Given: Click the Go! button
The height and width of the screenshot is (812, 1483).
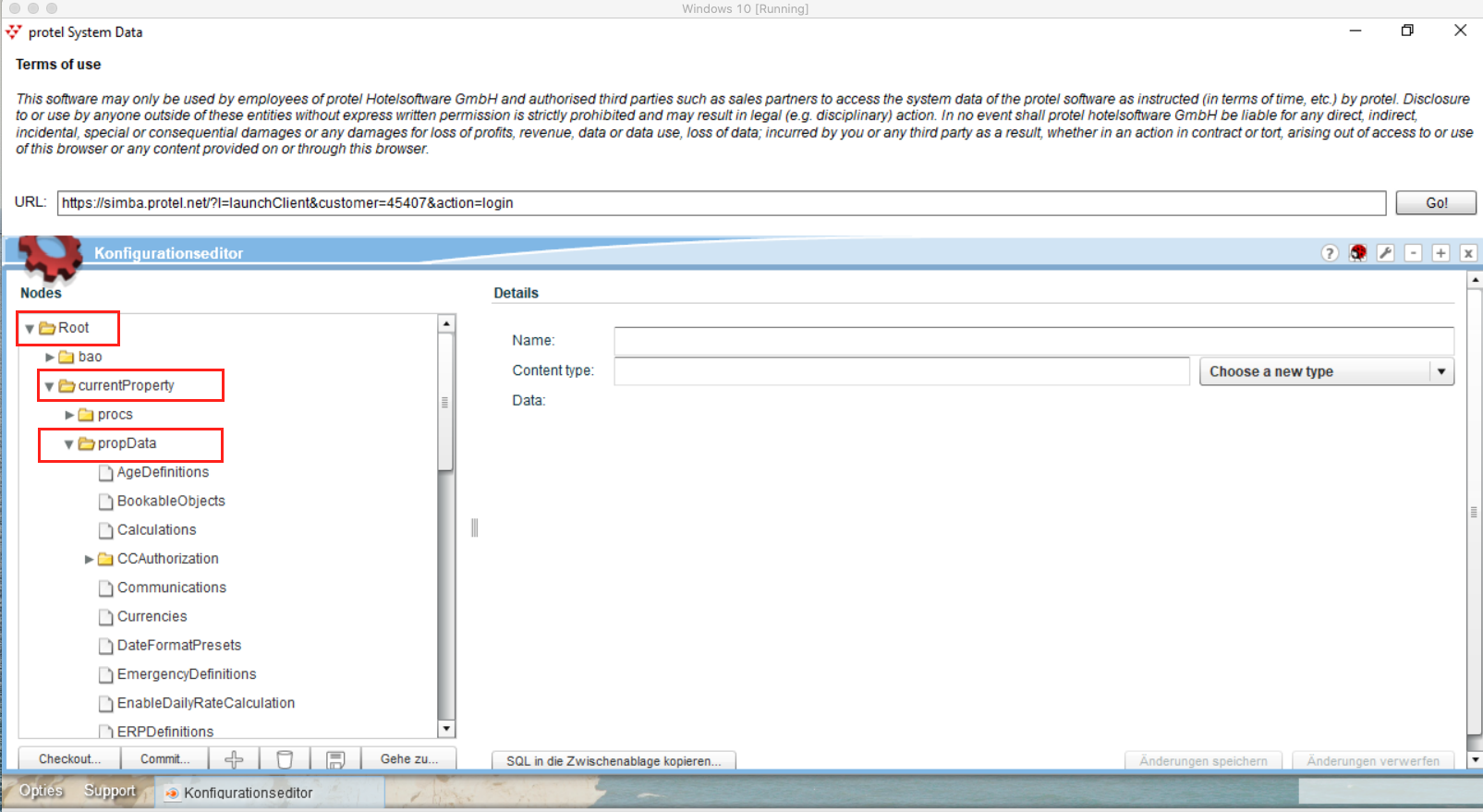Looking at the screenshot, I should pyautogui.click(x=1436, y=203).
